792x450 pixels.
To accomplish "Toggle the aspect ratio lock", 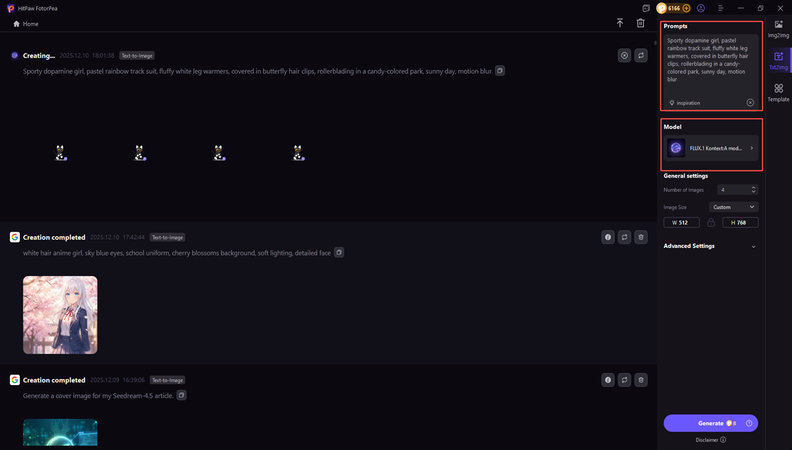I will (711, 222).
